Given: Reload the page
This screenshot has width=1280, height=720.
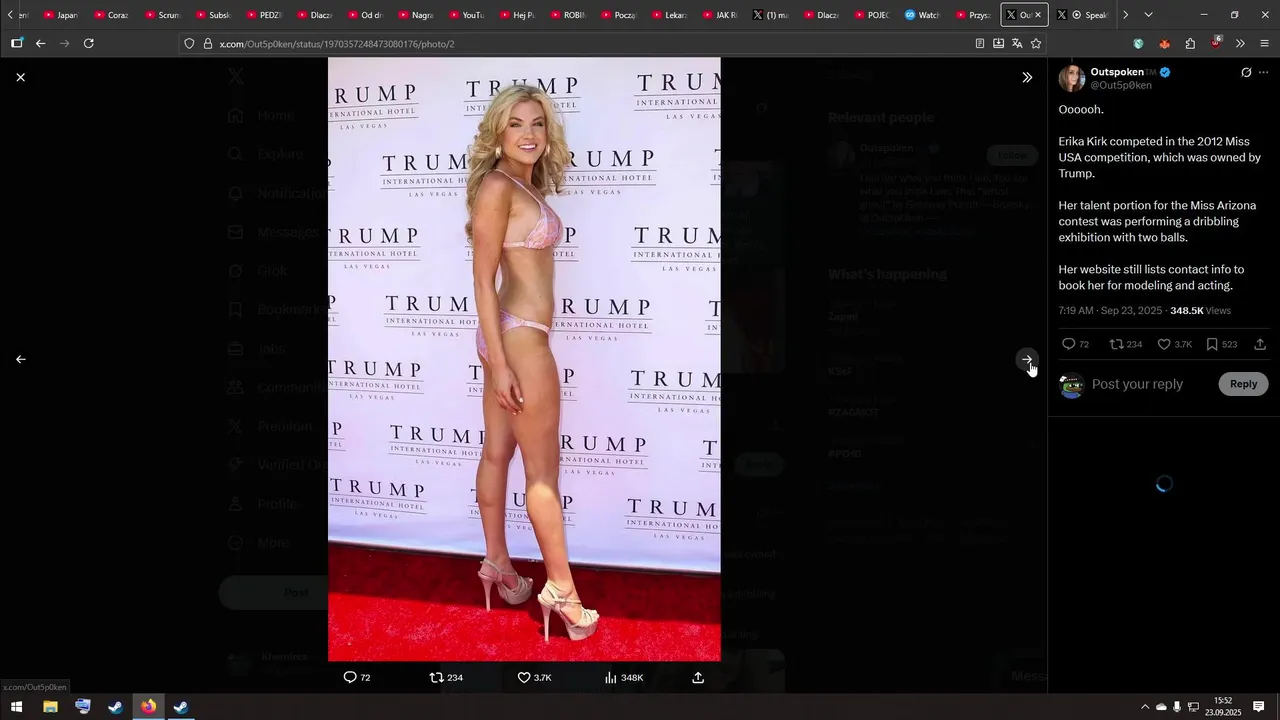Looking at the screenshot, I should point(89,43).
